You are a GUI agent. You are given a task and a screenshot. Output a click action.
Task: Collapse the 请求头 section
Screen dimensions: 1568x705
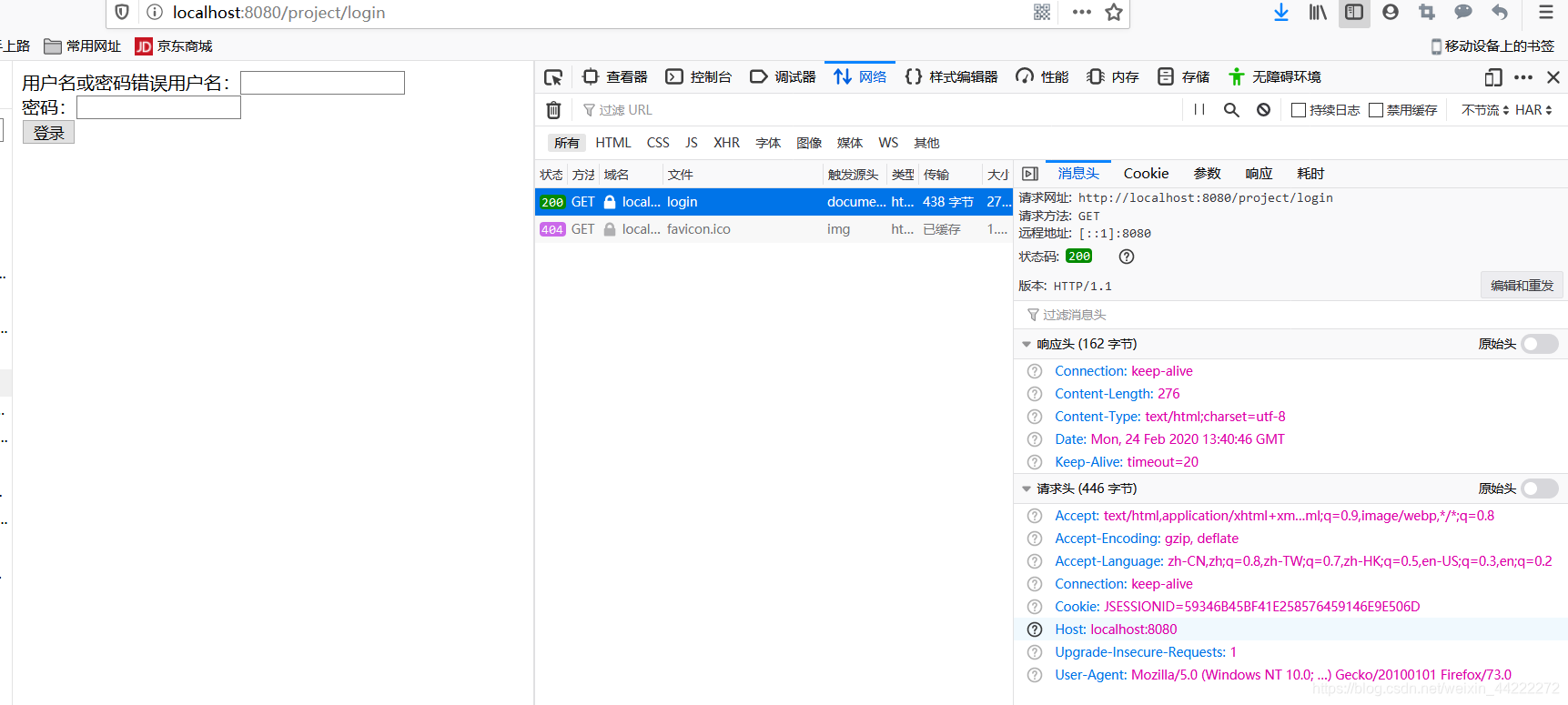coord(1027,488)
